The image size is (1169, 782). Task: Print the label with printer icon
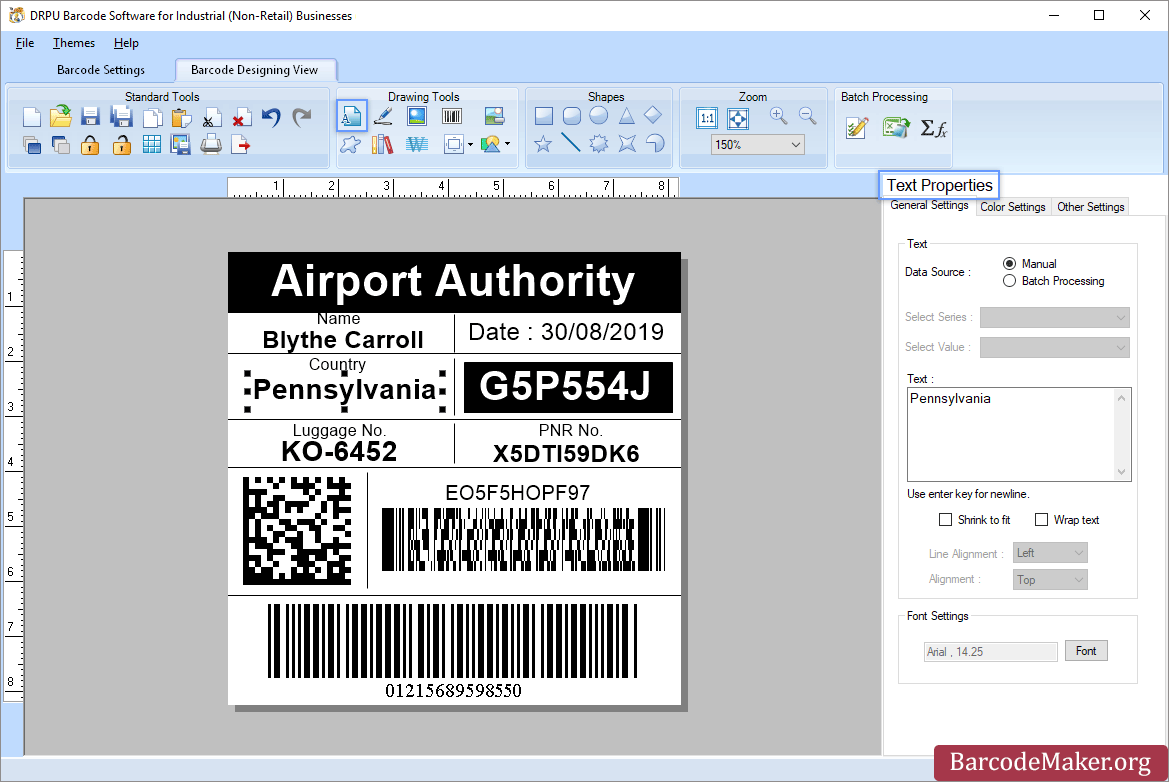211,145
